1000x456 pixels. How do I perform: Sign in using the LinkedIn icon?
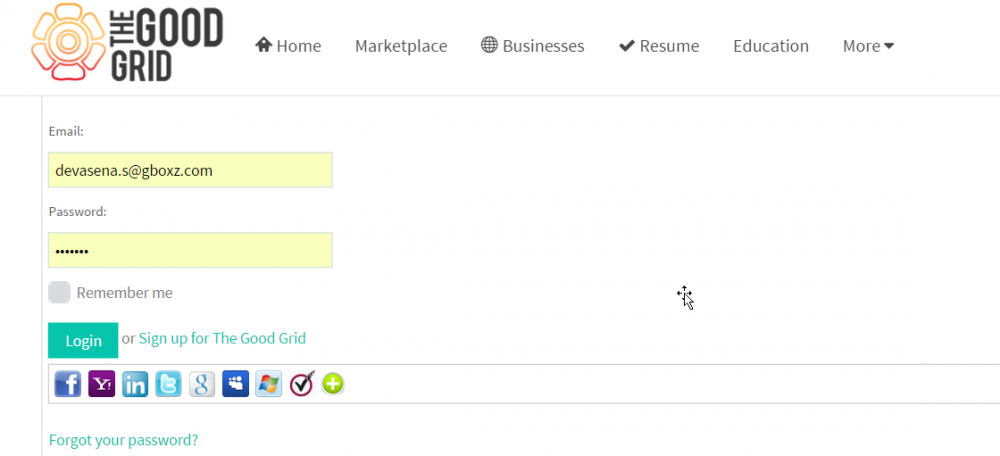click(135, 384)
